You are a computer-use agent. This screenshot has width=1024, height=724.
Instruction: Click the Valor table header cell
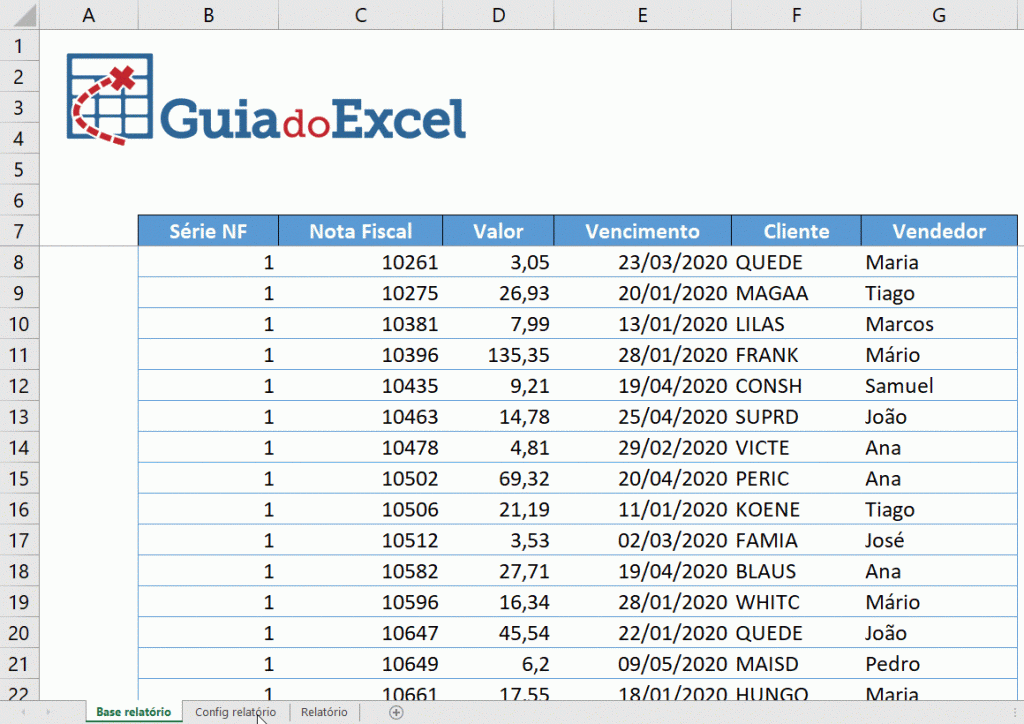point(498,231)
